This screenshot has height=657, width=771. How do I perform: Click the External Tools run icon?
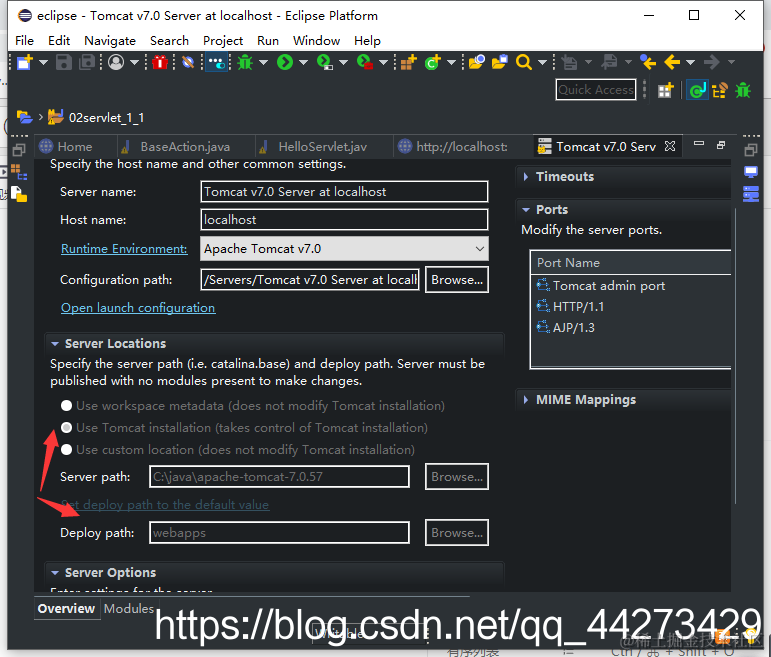[x=365, y=62]
